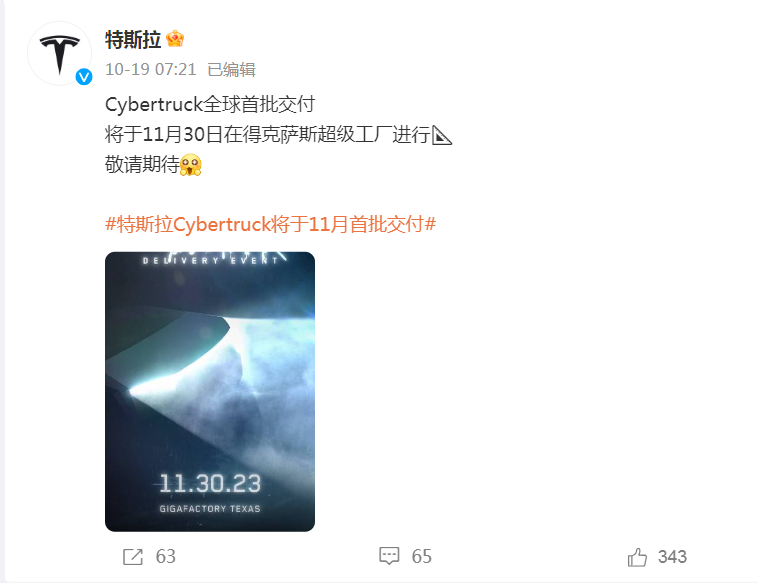Toggle like with the thumbs-up icon
Viewport: 758px width, 583px height.
[x=637, y=557]
